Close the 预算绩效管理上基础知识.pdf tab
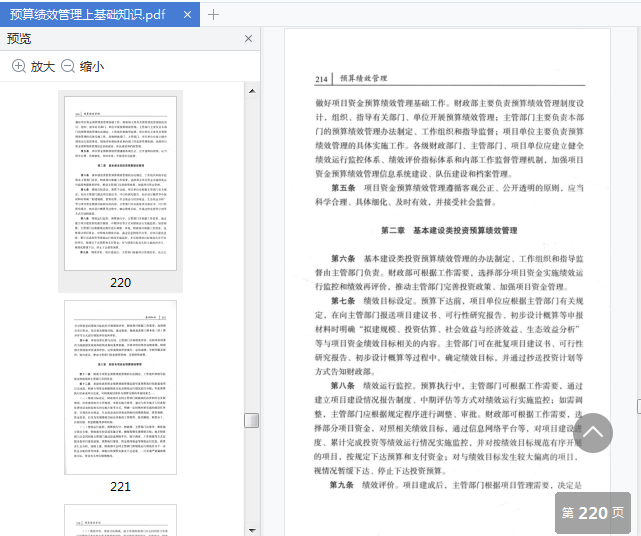 click(187, 15)
